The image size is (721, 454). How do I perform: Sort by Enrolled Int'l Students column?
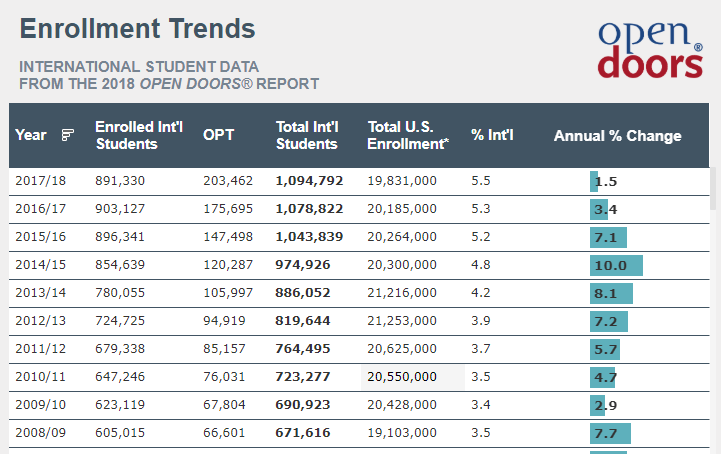pyautogui.click(x=127, y=136)
